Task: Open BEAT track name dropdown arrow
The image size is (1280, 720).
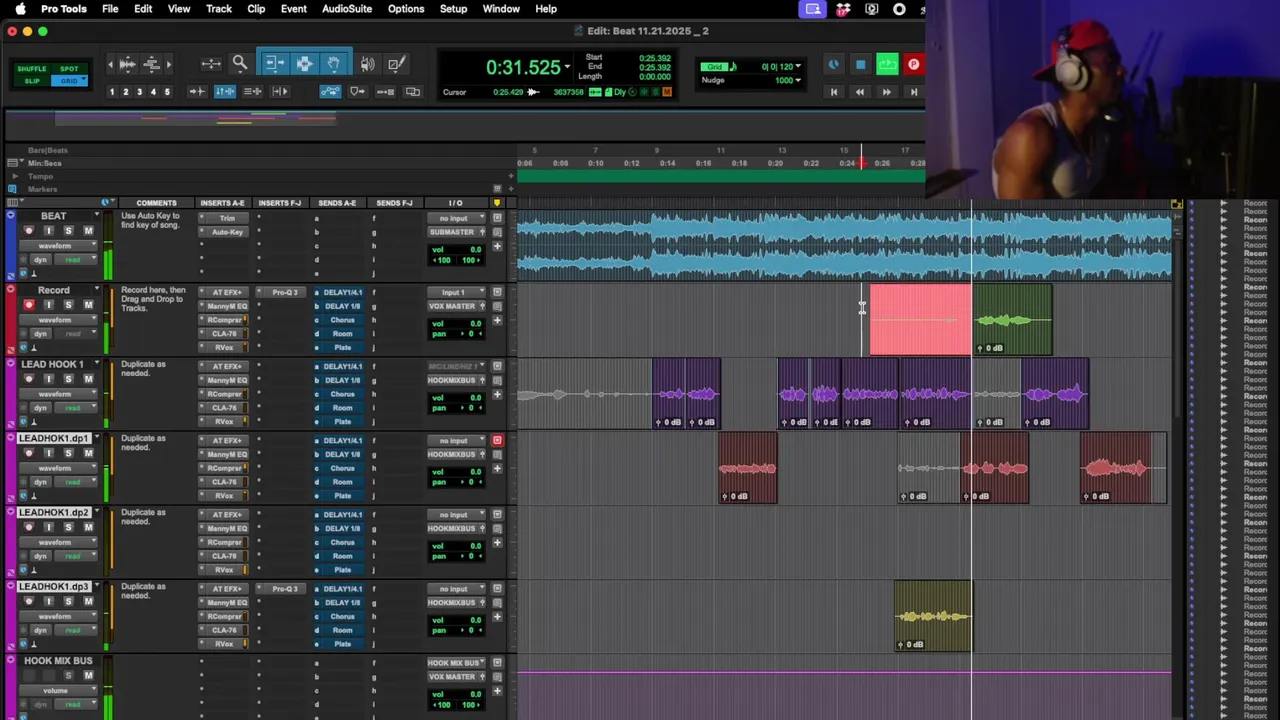Action: pyautogui.click(x=97, y=216)
